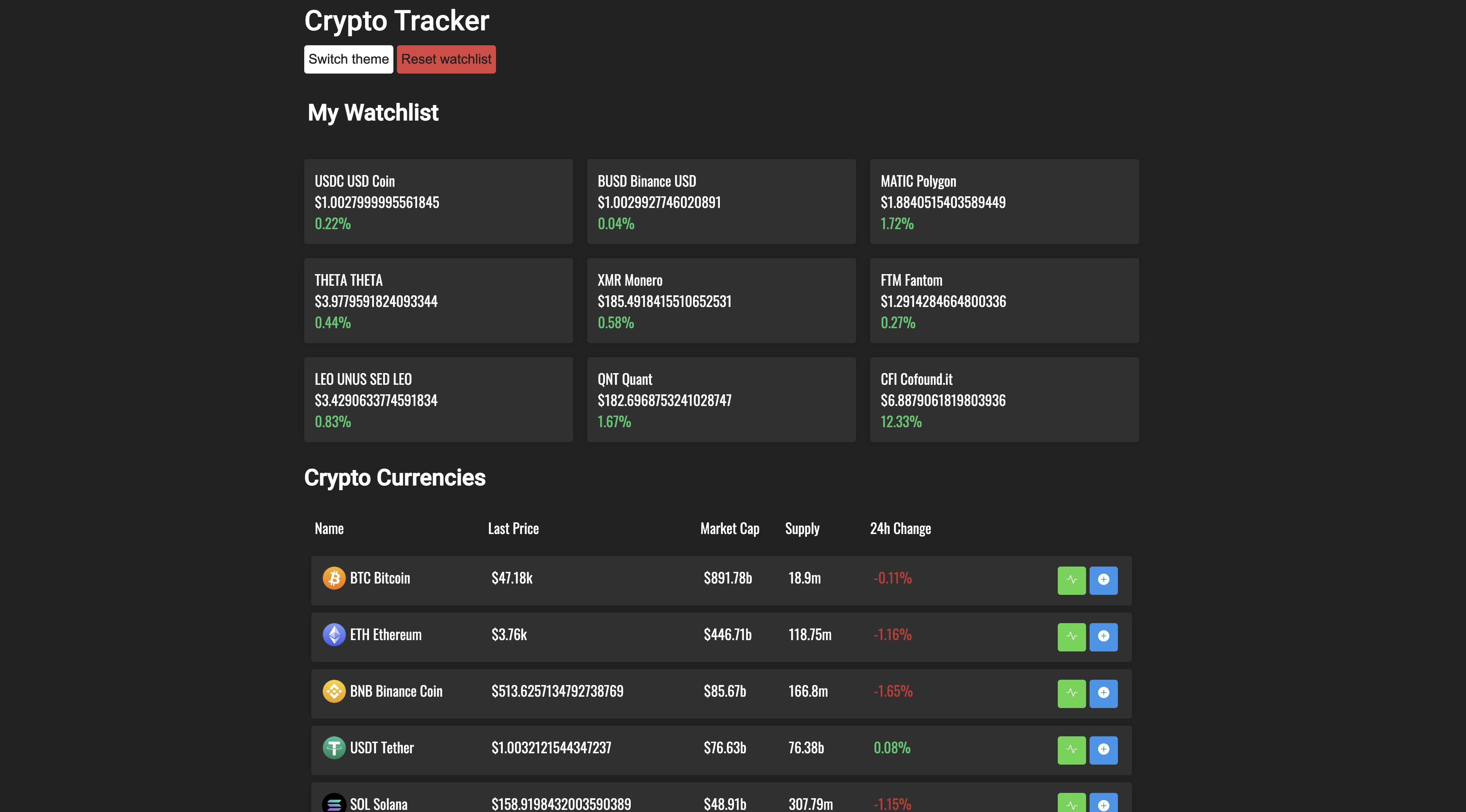Add BNB Binance Coin to watchlist
This screenshot has width=1466, height=812.
(1103, 693)
